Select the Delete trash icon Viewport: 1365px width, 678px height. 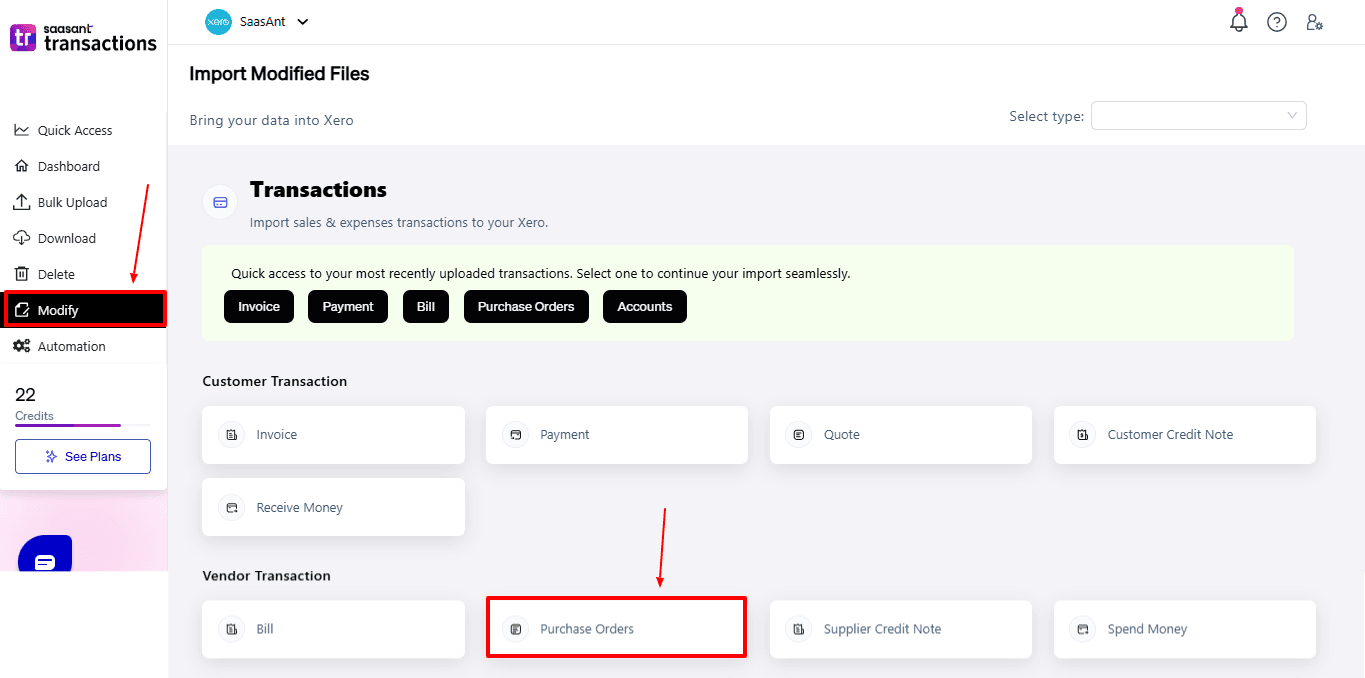[x=21, y=274]
